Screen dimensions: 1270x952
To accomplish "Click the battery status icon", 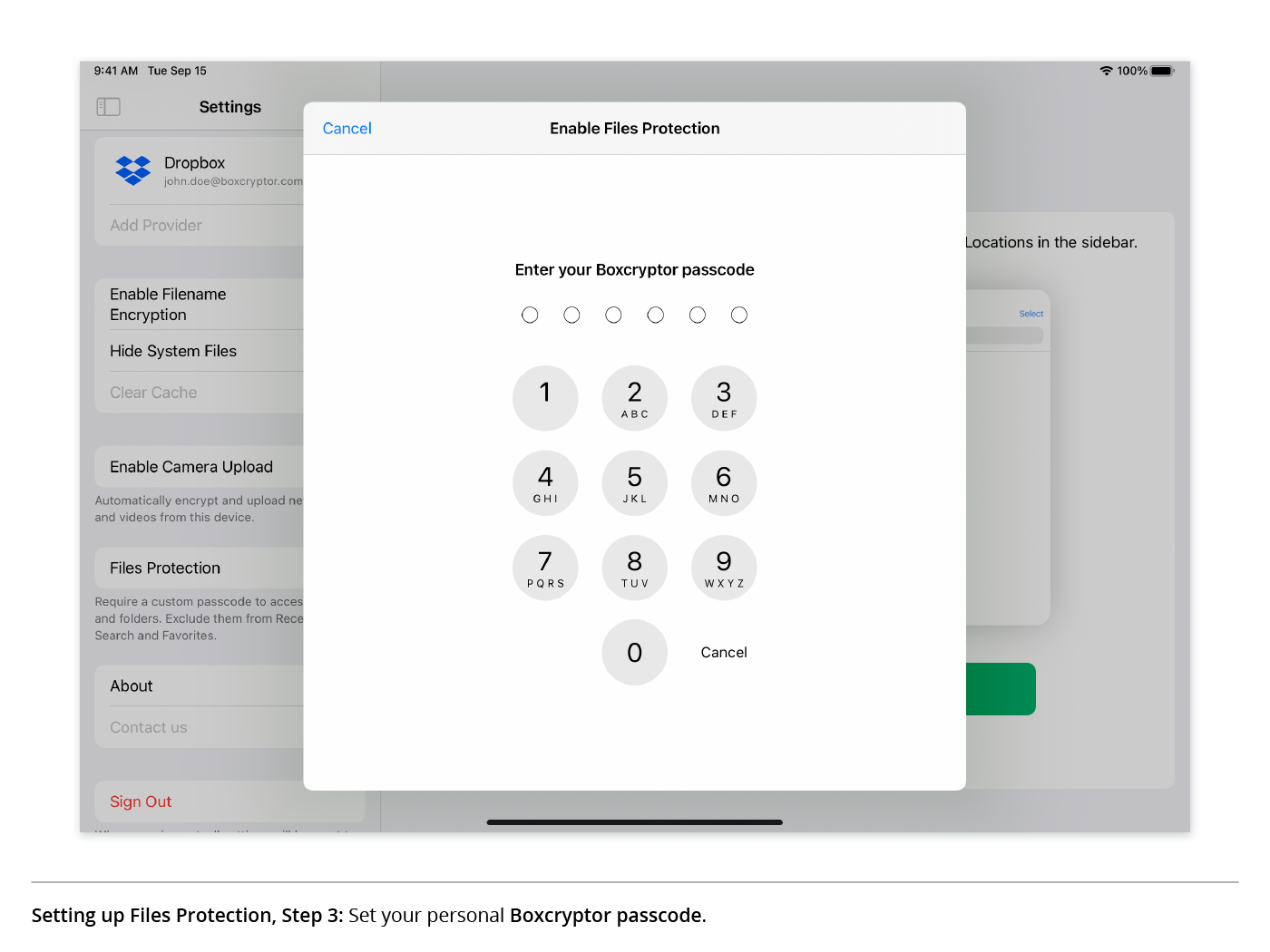I will pyautogui.click(x=1162, y=71).
